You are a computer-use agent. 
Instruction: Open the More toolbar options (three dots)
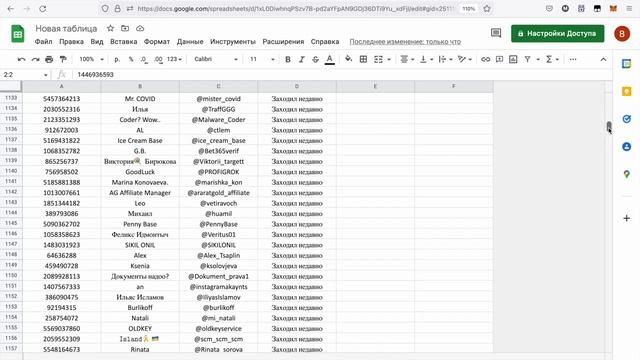pos(573,60)
